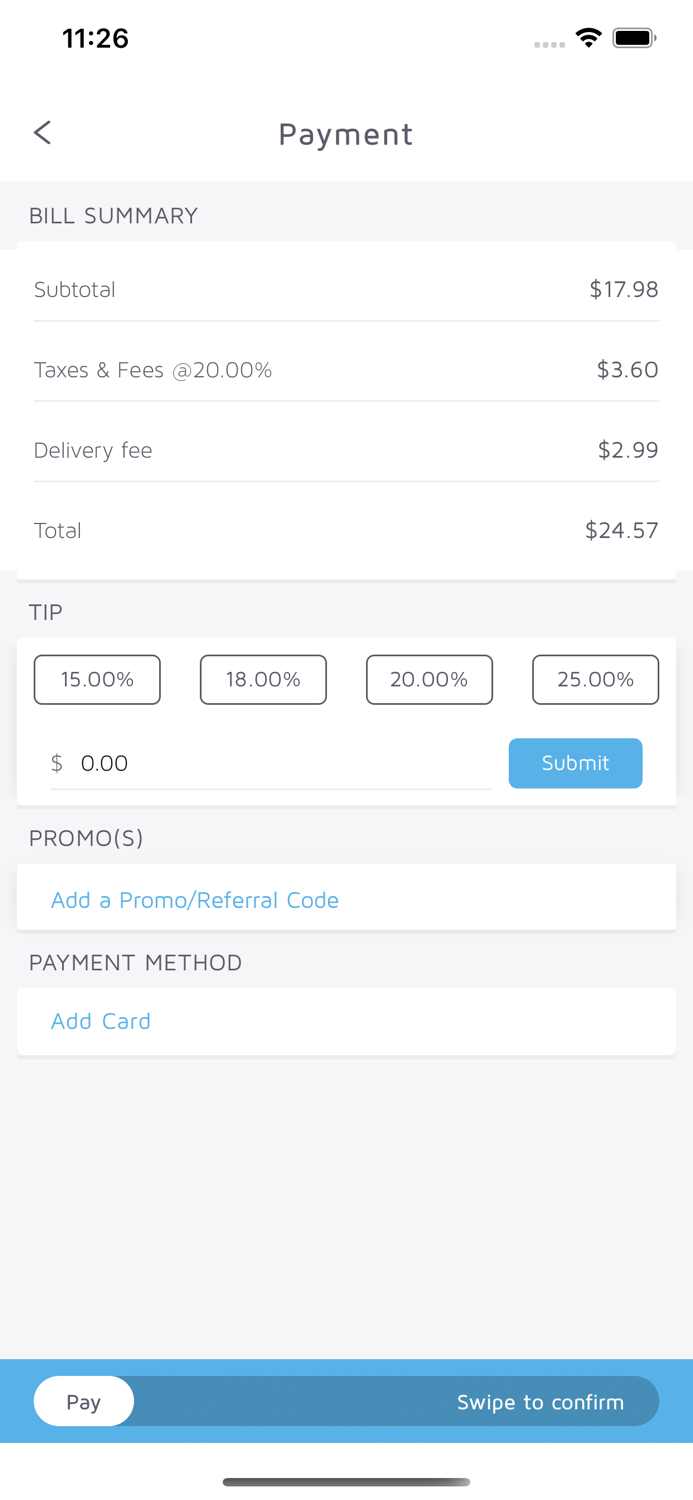Click Swipe to confirm text
This screenshot has width=693, height=1500.
(x=541, y=1402)
